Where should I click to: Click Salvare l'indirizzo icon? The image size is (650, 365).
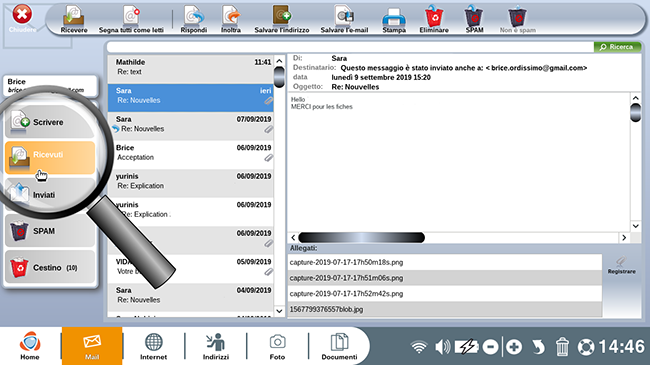(x=282, y=19)
